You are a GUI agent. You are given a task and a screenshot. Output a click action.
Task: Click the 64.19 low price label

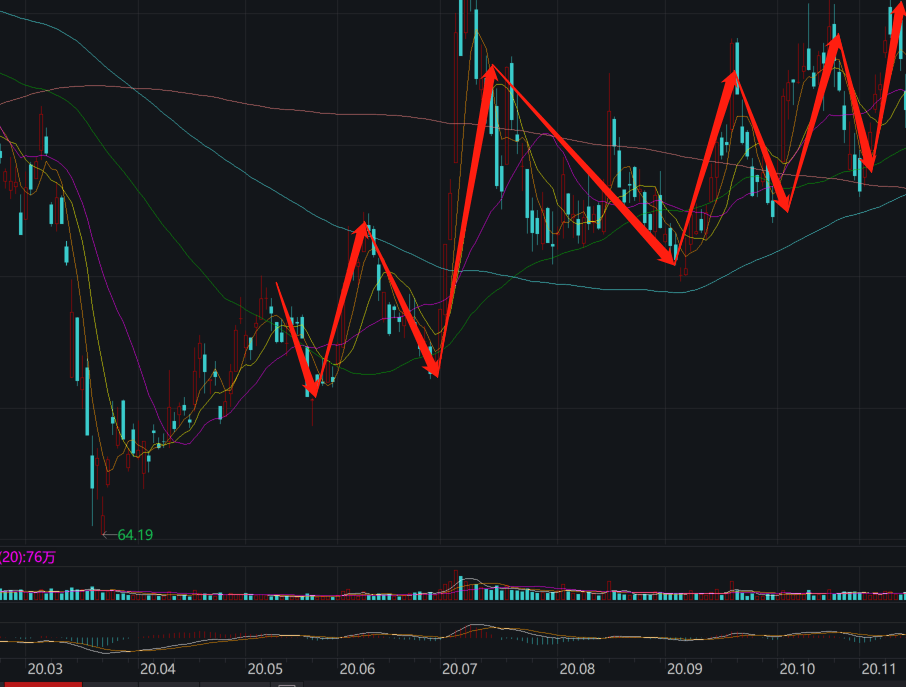coord(135,535)
